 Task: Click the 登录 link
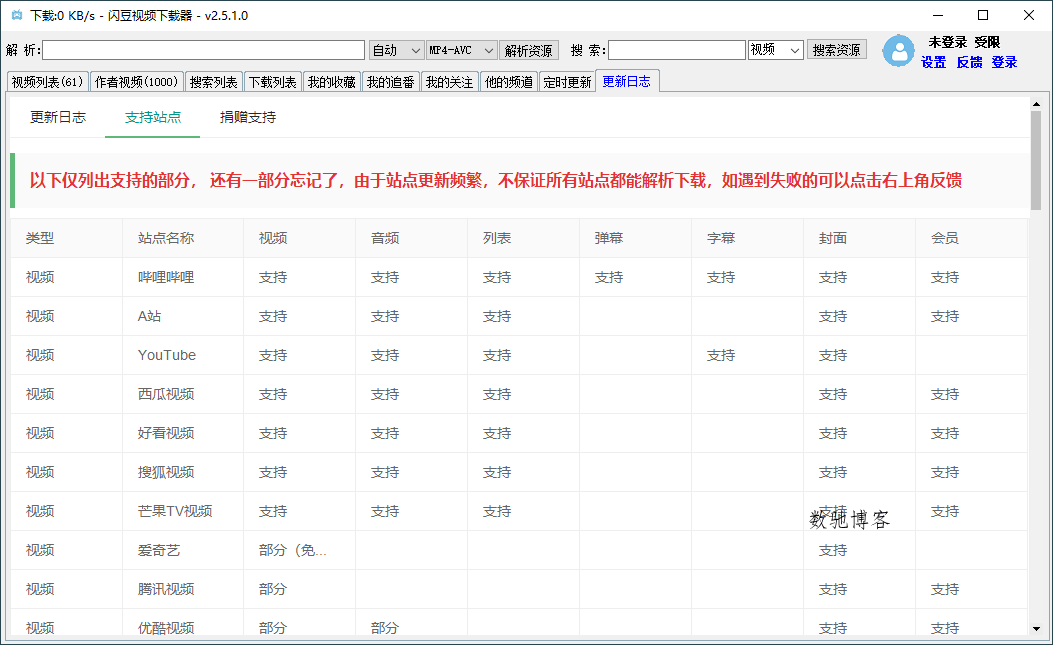1004,62
